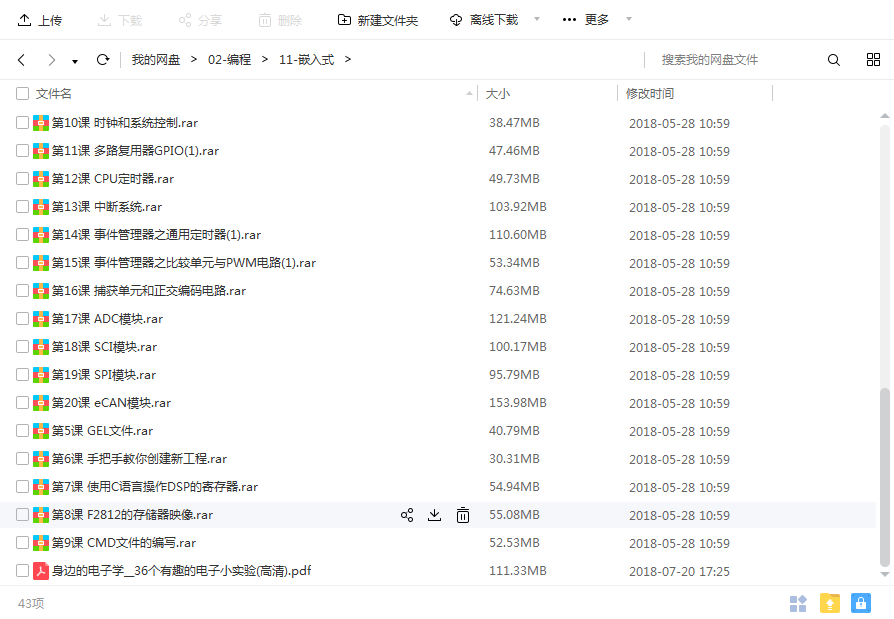The height and width of the screenshot is (619, 894).
Task: Refresh the file list
Action: [103, 59]
